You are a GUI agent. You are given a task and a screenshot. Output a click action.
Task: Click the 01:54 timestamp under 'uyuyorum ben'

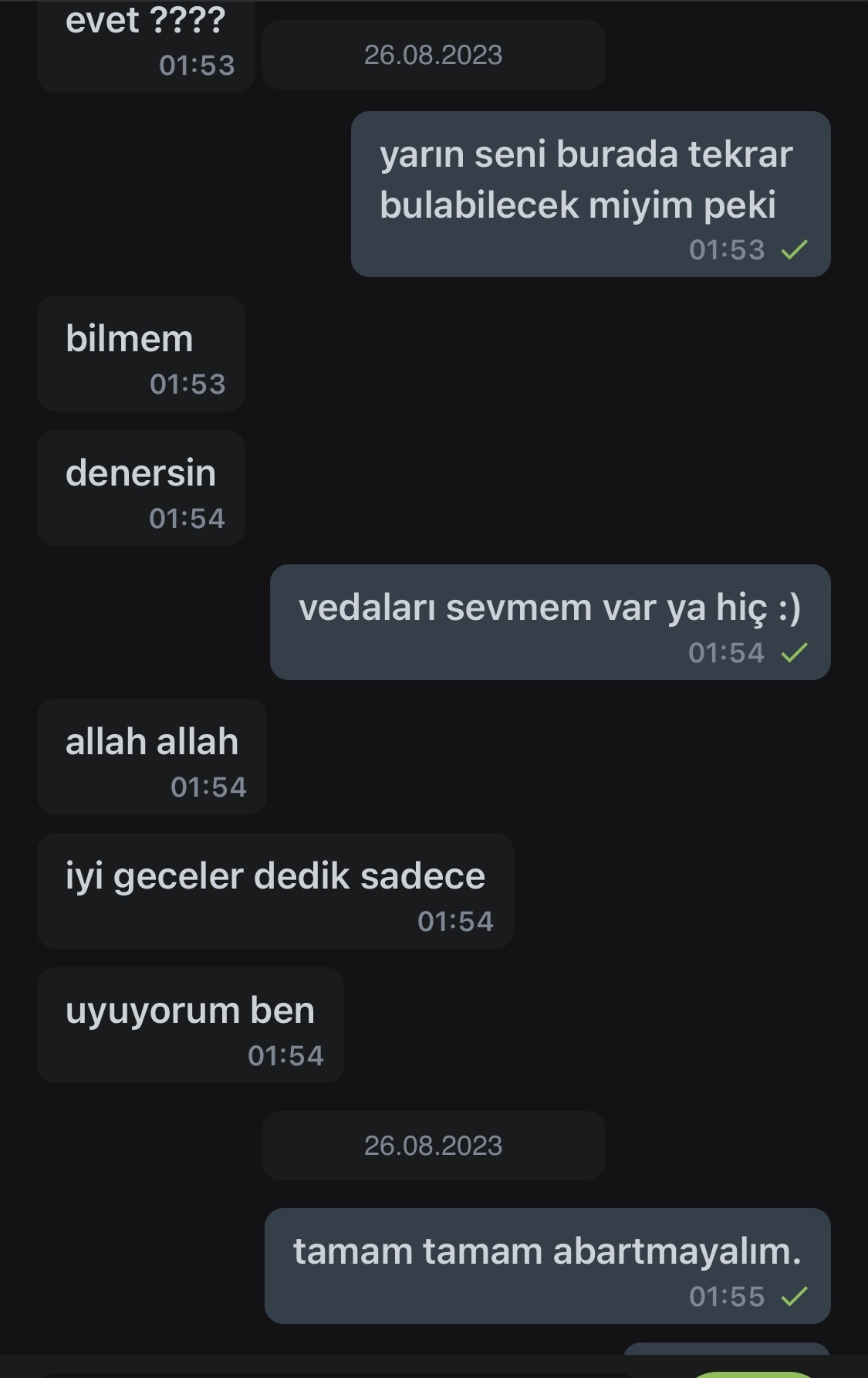pos(285,1056)
